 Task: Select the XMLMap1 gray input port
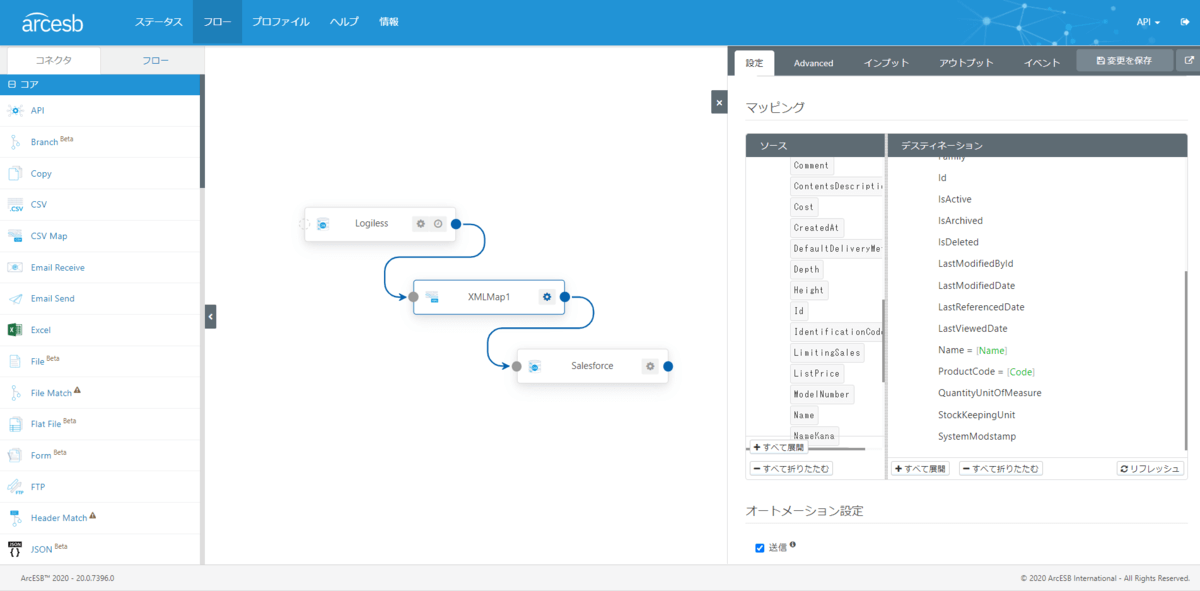click(x=413, y=297)
